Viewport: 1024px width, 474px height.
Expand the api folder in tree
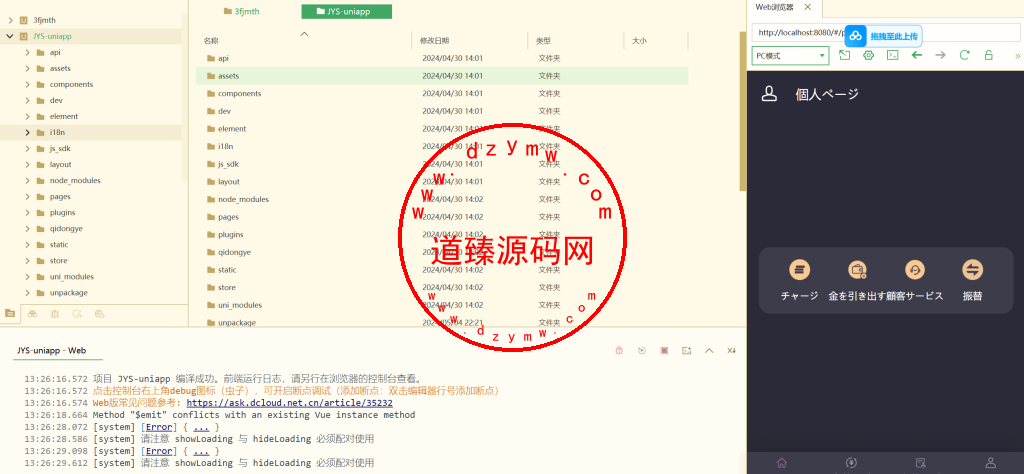(27, 52)
